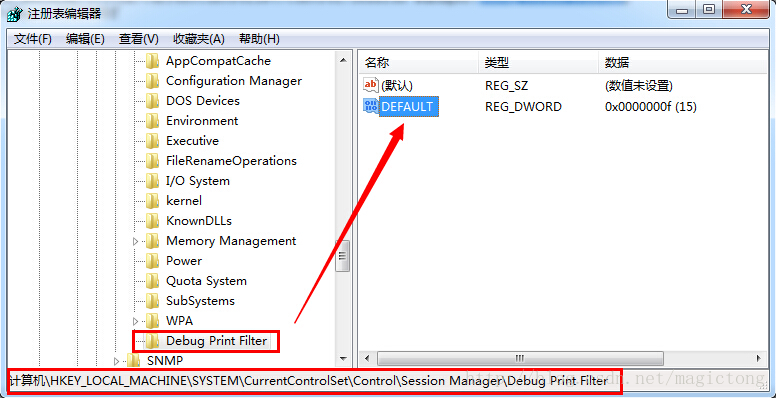Screen dimensions: 776x398
Task: Click the Registry Editor title bar icon
Action: 15,14
